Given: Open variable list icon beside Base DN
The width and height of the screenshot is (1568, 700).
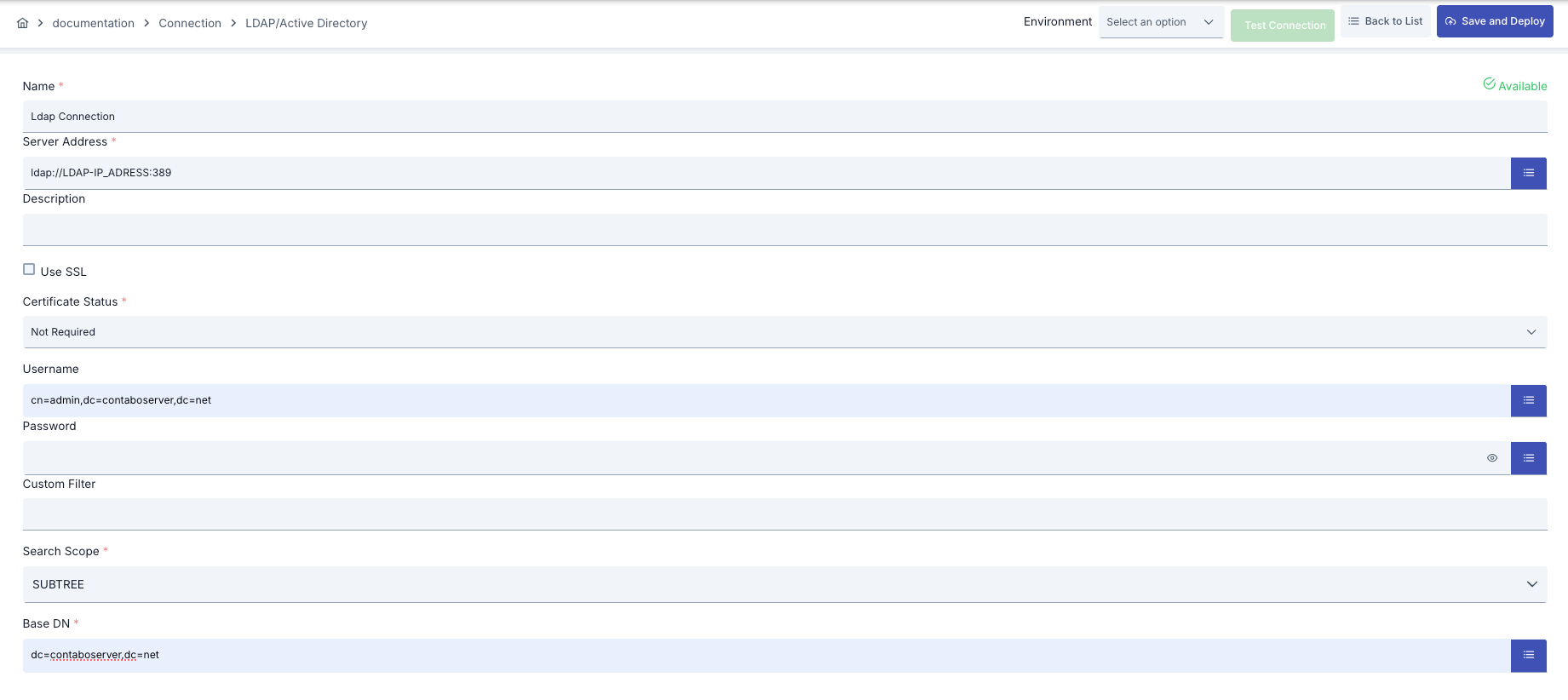Looking at the screenshot, I should coord(1528,655).
